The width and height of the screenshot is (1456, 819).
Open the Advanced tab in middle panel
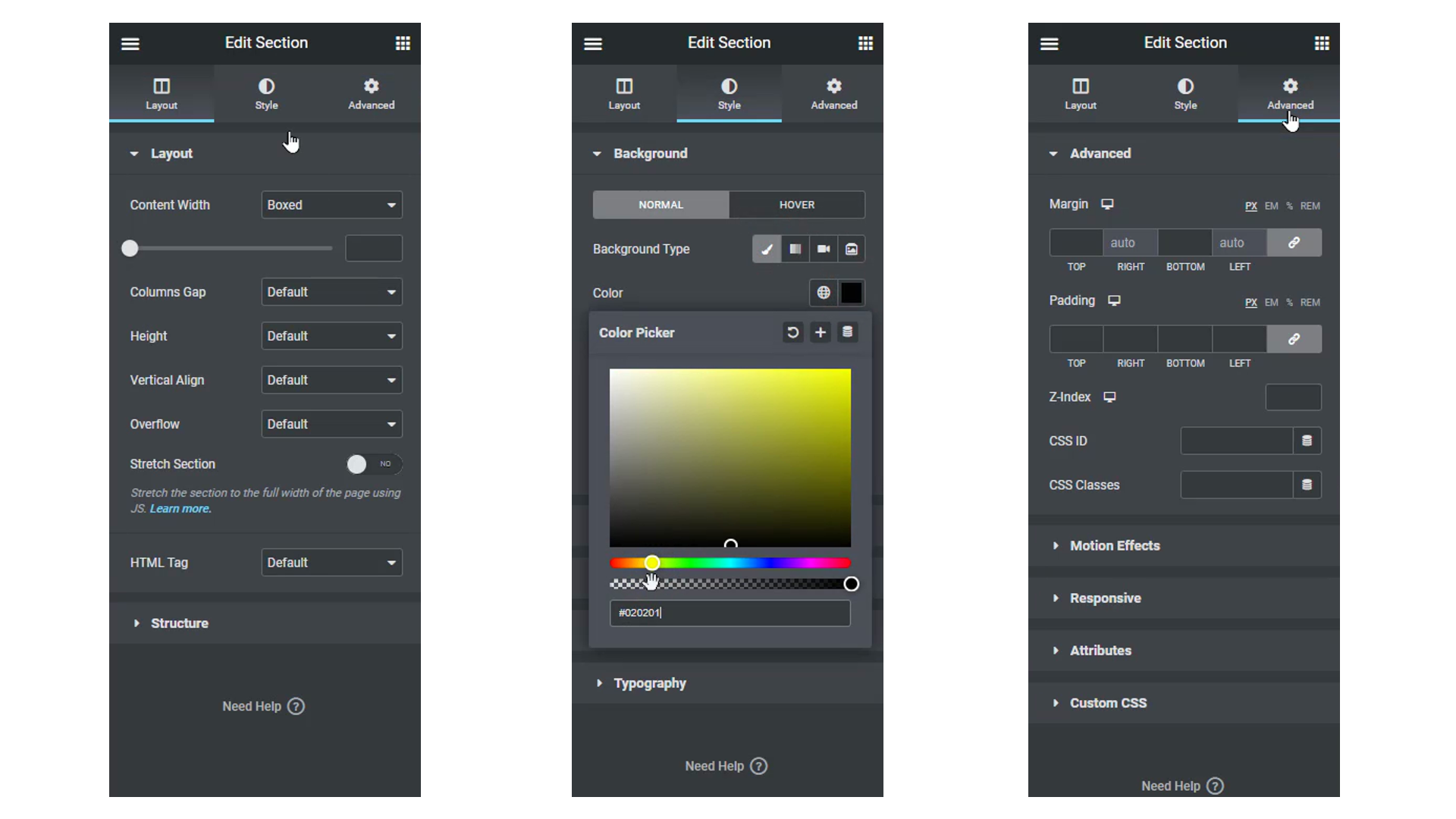pos(833,93)
